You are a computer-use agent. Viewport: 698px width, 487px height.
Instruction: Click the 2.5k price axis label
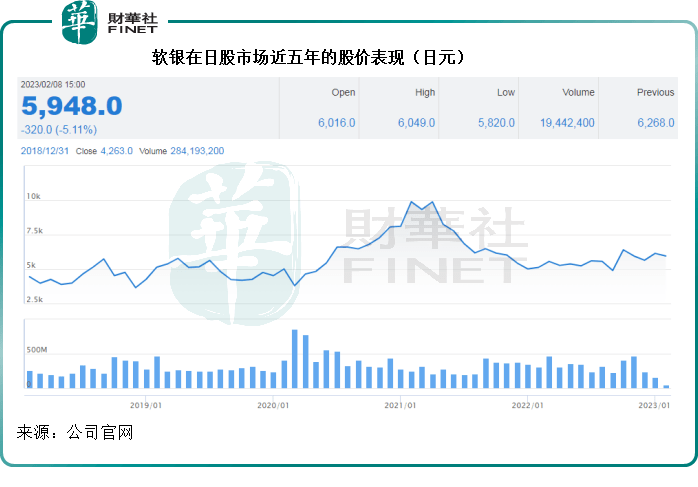tap(35, 300)
